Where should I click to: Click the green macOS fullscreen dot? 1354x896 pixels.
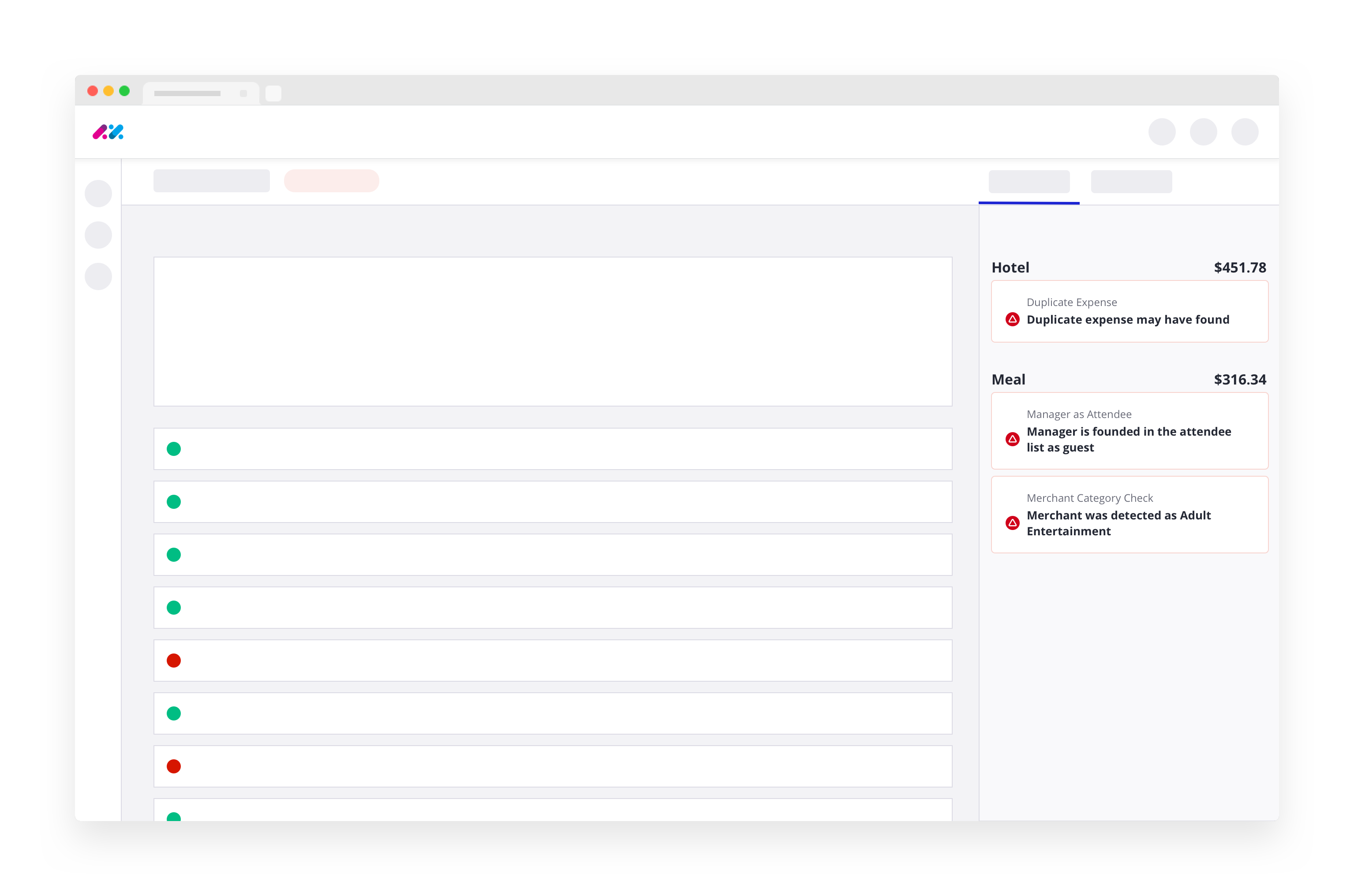click(x=125, y=91)
